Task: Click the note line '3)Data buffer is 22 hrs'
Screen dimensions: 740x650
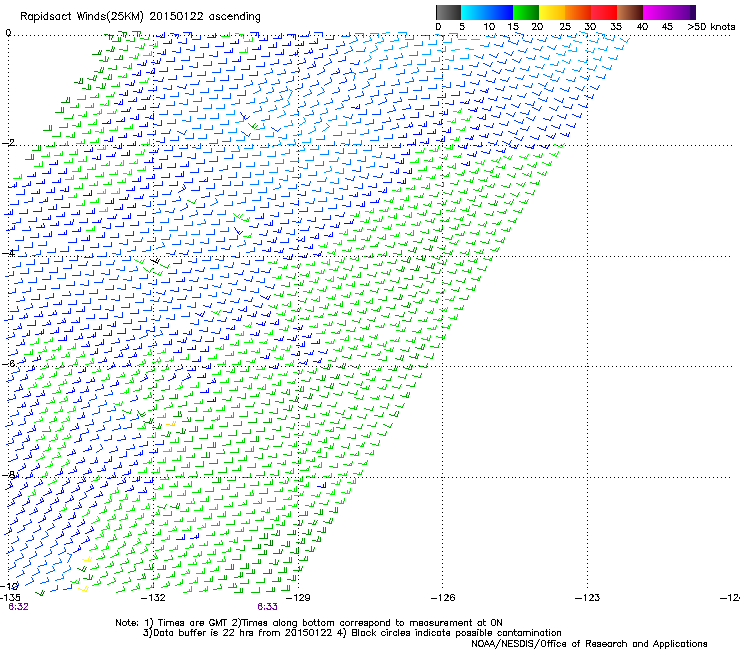Action: 352,633
